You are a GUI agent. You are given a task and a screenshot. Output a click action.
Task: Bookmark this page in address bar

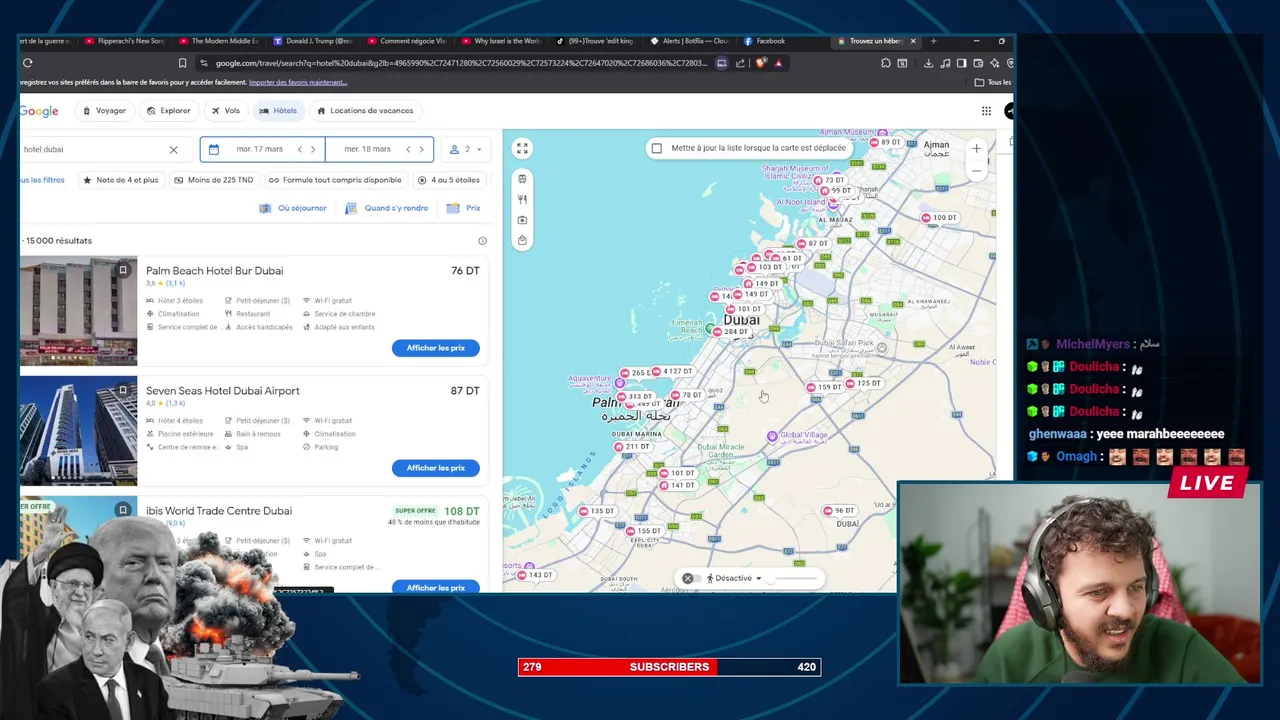click(x=182, y=63)
